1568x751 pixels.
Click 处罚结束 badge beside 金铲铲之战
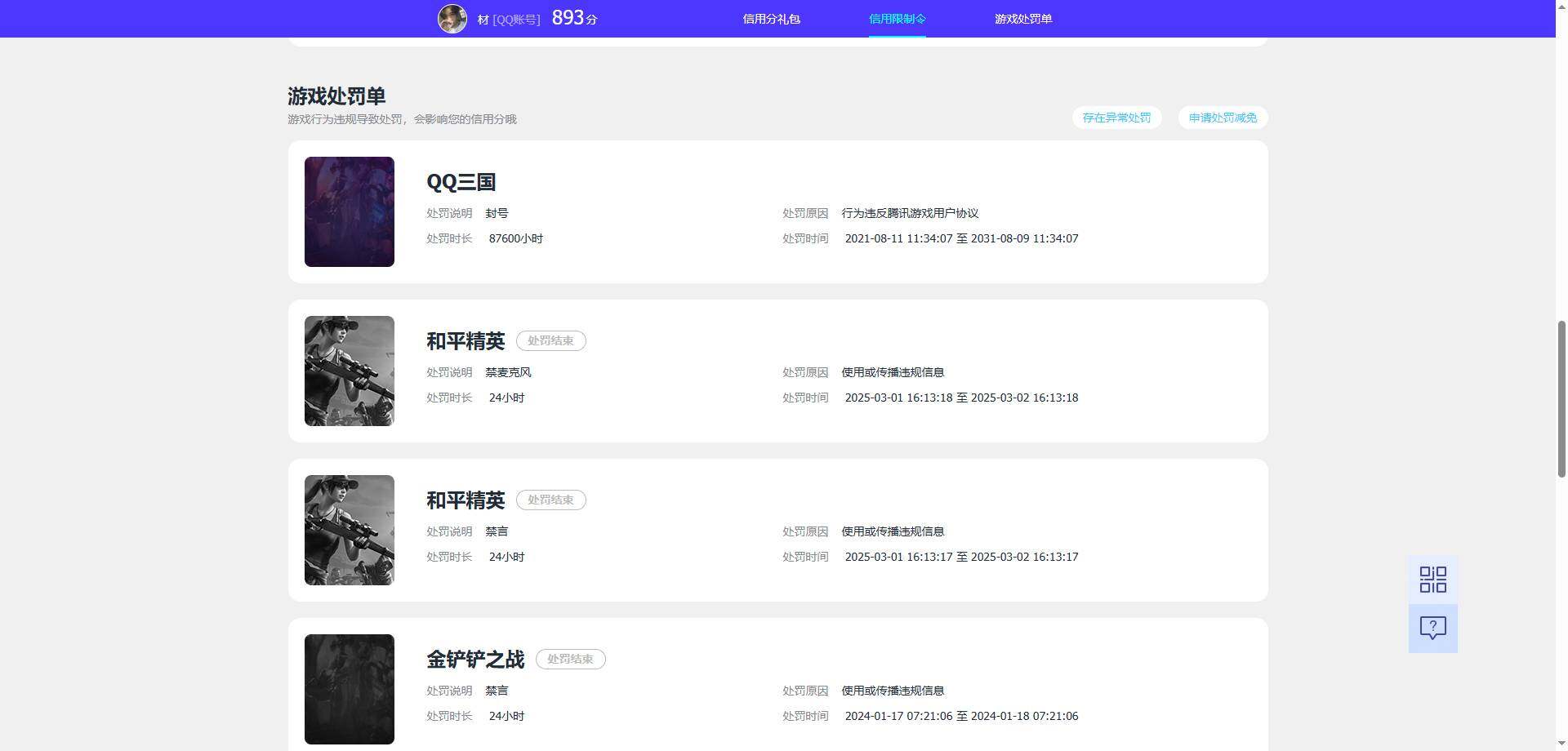click(x=570, y=659)
